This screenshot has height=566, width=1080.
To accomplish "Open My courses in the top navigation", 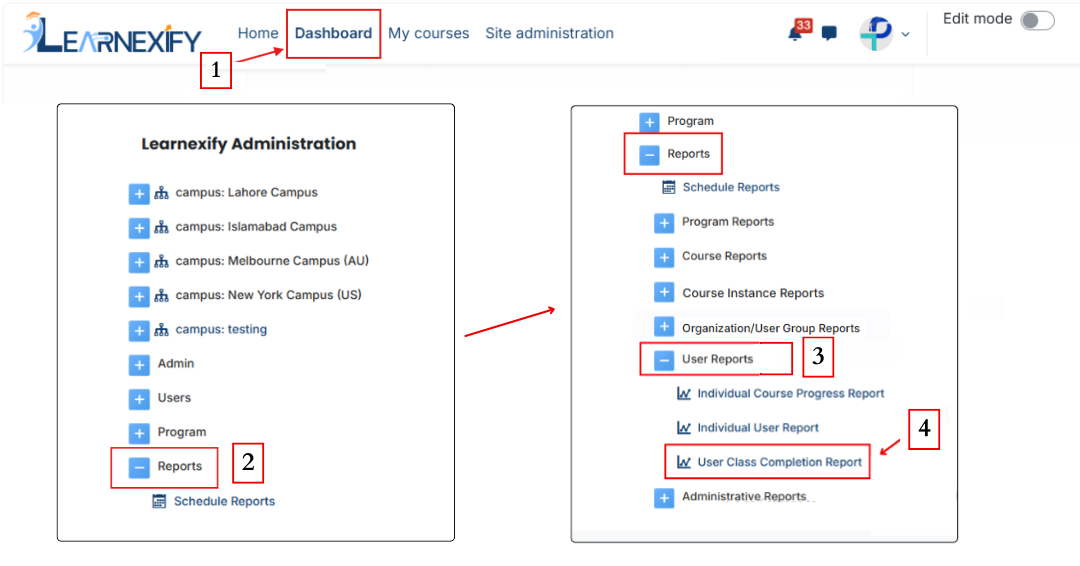I will (x=428, y=33).
